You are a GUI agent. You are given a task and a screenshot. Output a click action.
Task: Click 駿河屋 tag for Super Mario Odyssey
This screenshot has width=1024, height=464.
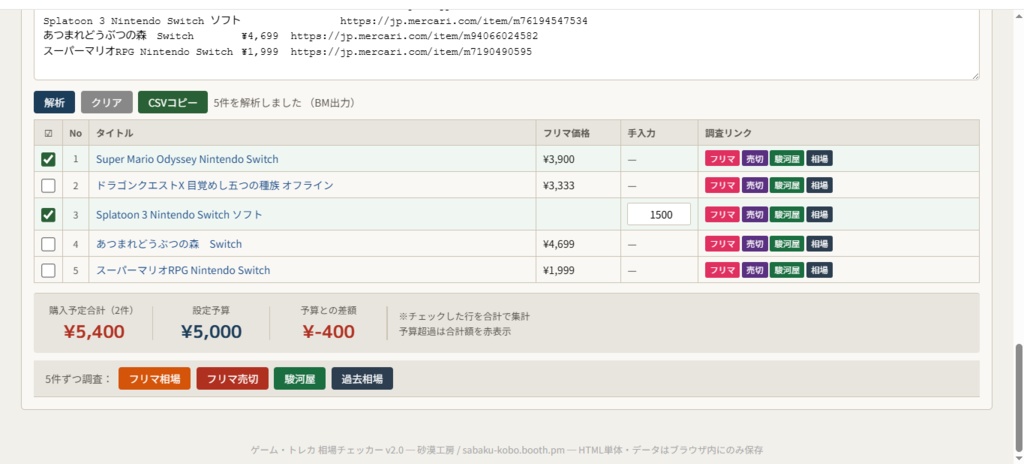(x=787, y=159)
